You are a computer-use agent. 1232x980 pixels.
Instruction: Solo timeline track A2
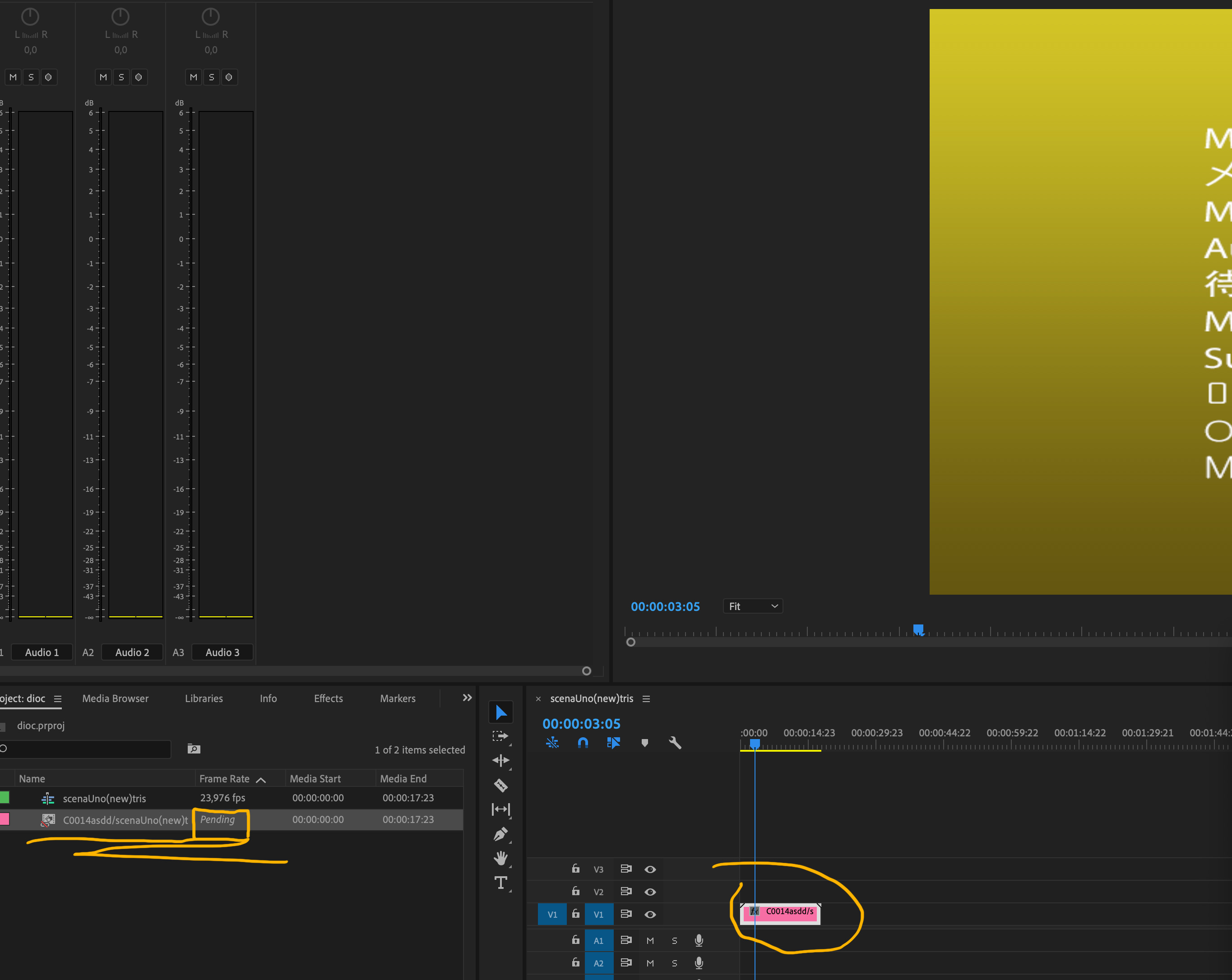point(674,963)
